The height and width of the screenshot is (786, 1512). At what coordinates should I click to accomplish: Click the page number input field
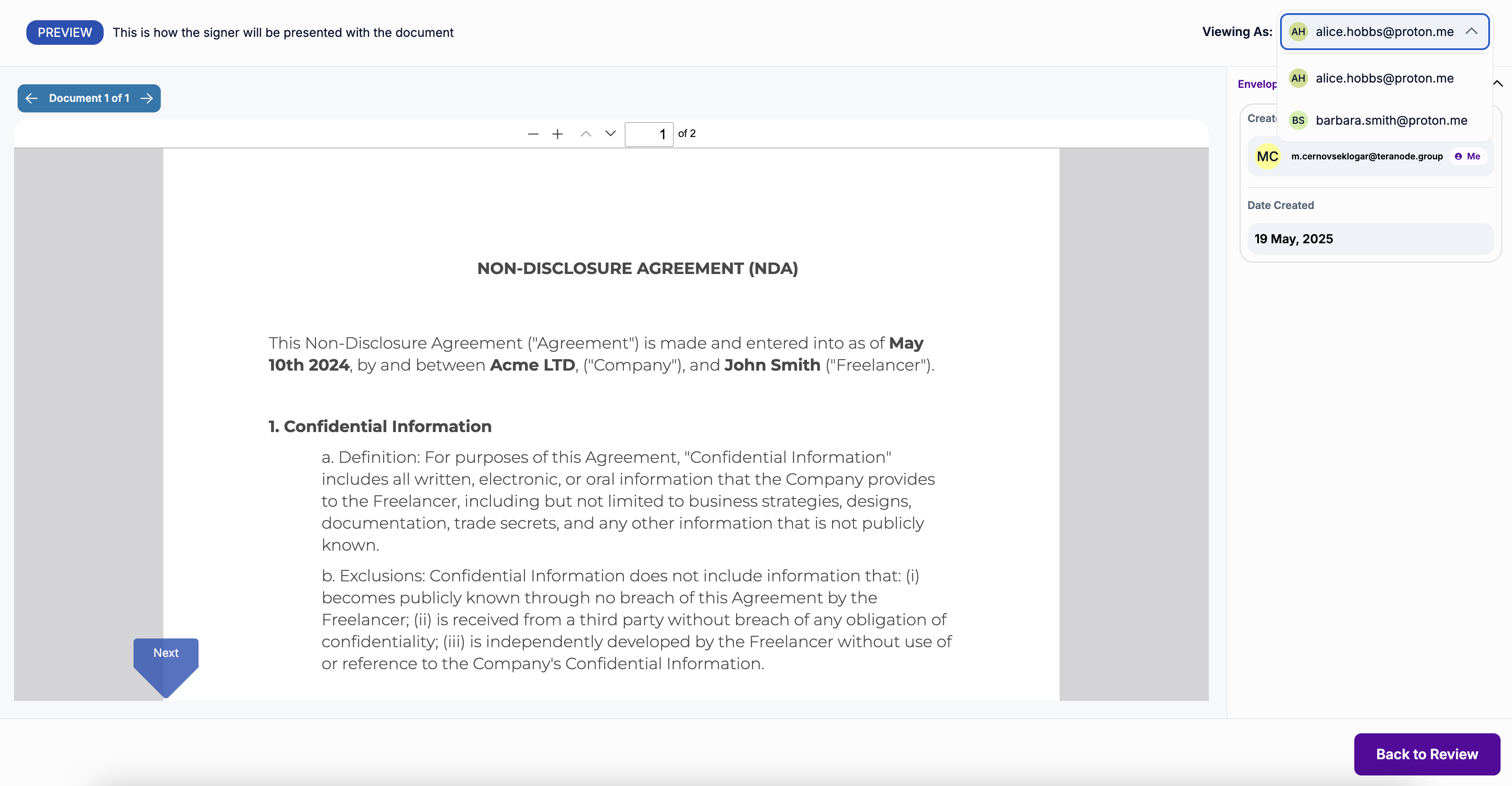click(x=648, y=134)
